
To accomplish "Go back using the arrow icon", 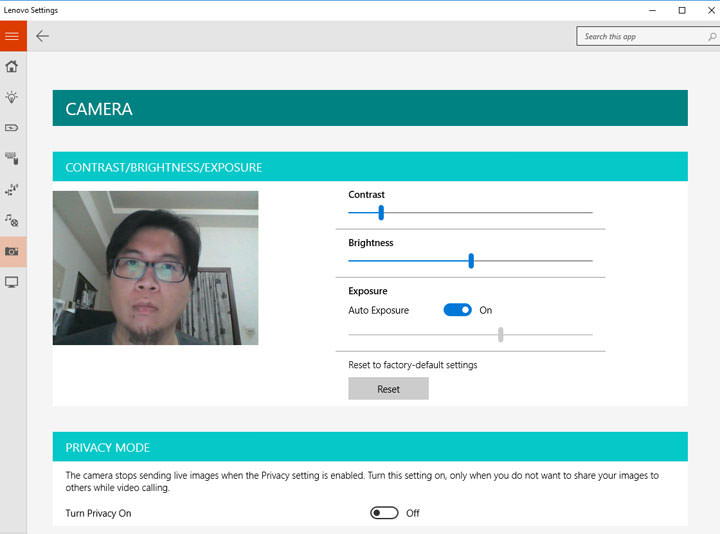I will point(42,36).
